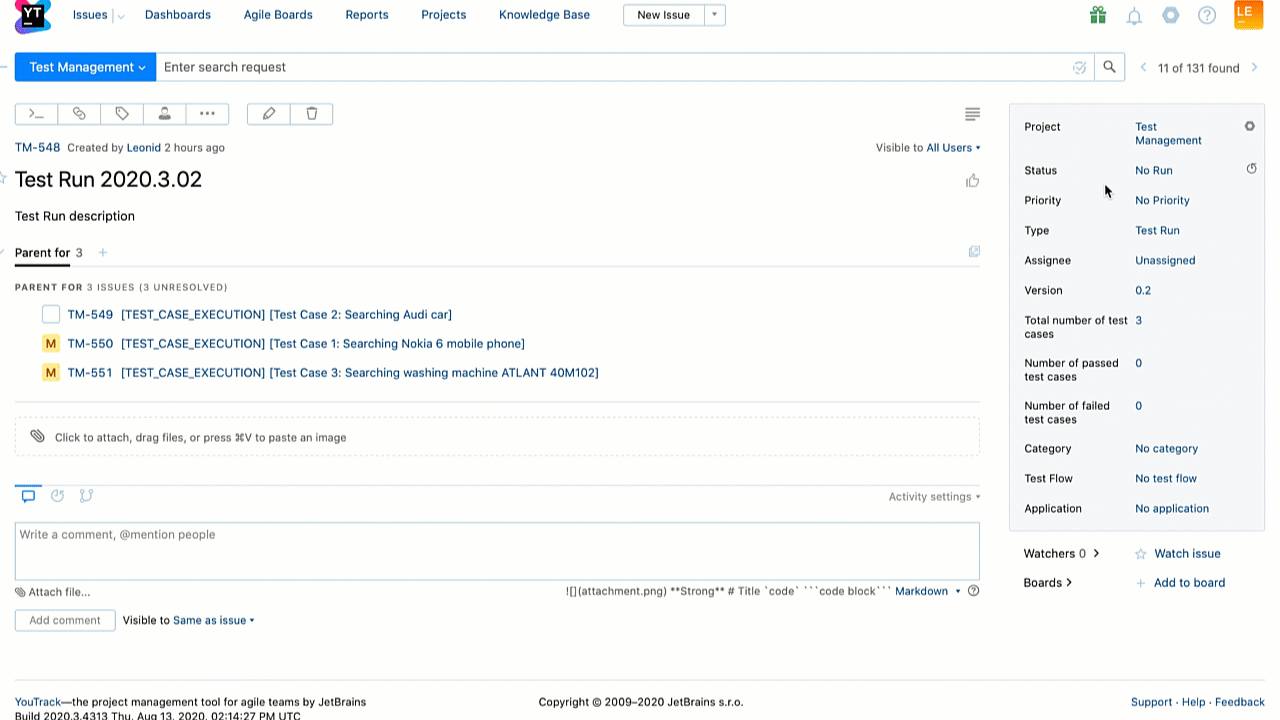The width and height of the screenshot is (1280, 720).
Task: Change the No Run status value
Action: (1154, 170)
